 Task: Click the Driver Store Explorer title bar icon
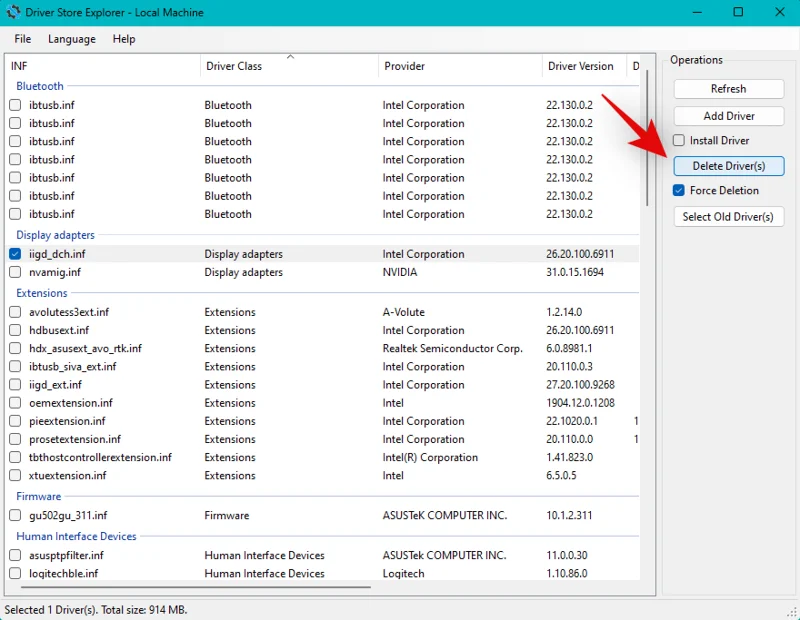(12, 12)
